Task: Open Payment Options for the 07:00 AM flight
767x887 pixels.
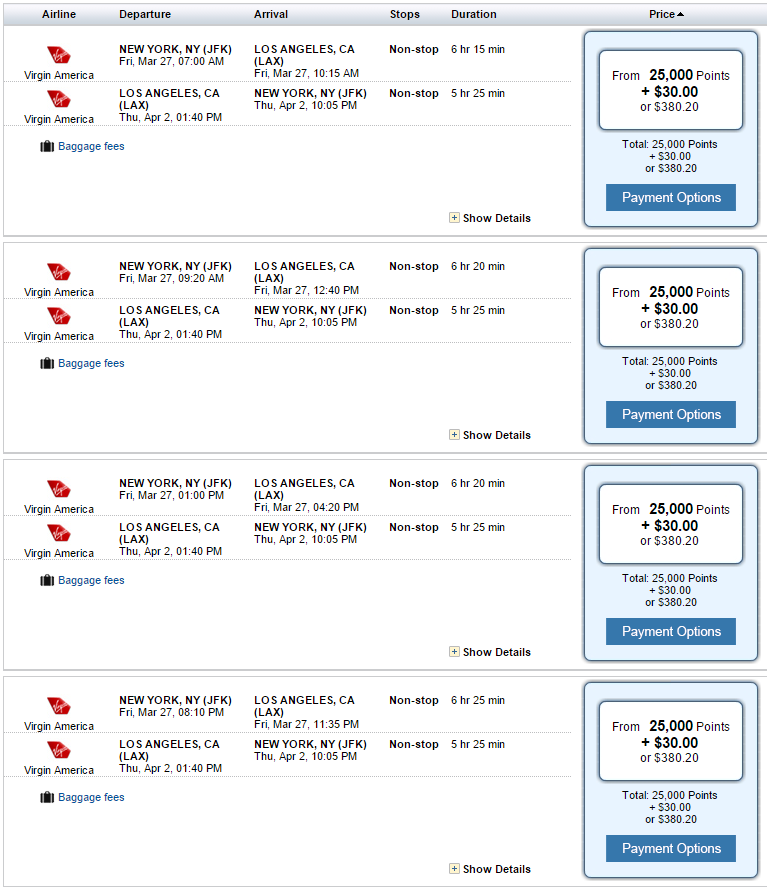Action: [x=671, y=197]
